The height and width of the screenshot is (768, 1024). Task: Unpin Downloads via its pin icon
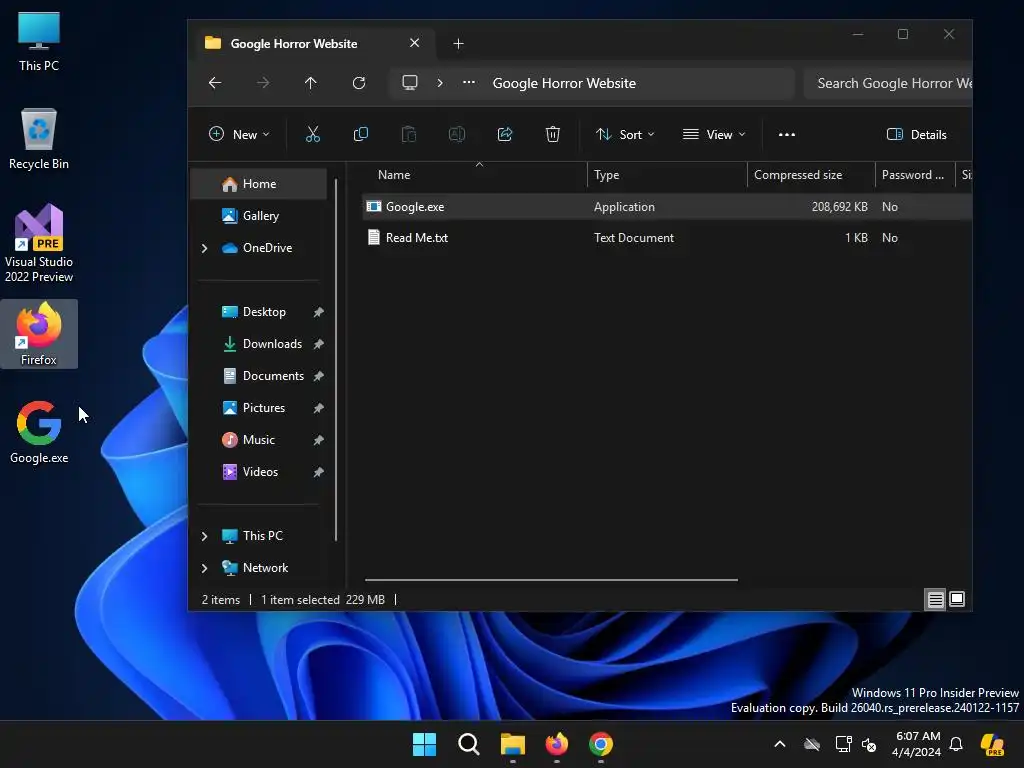pos(319,344)
